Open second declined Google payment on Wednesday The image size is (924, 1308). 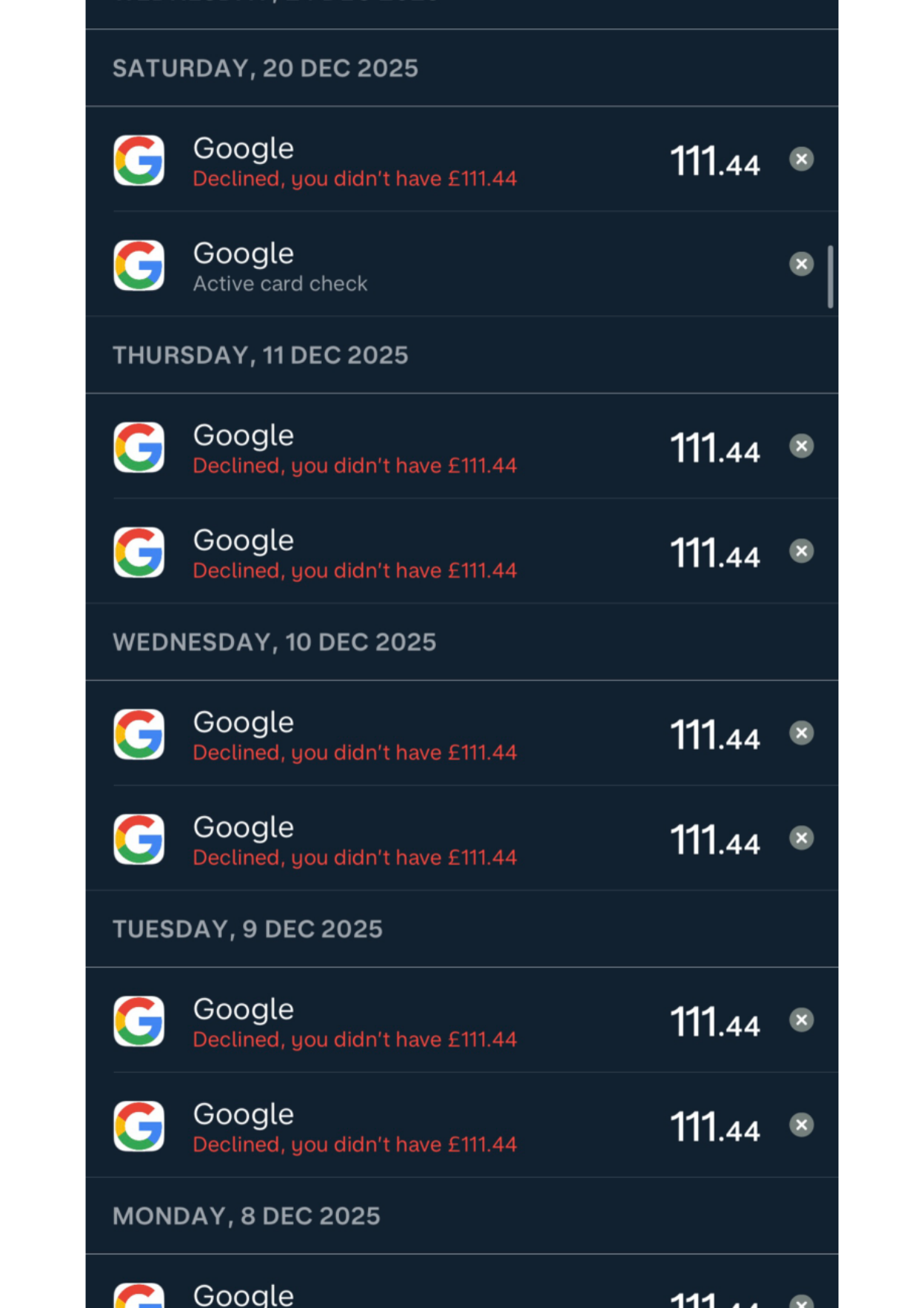(x=462, y=838)
